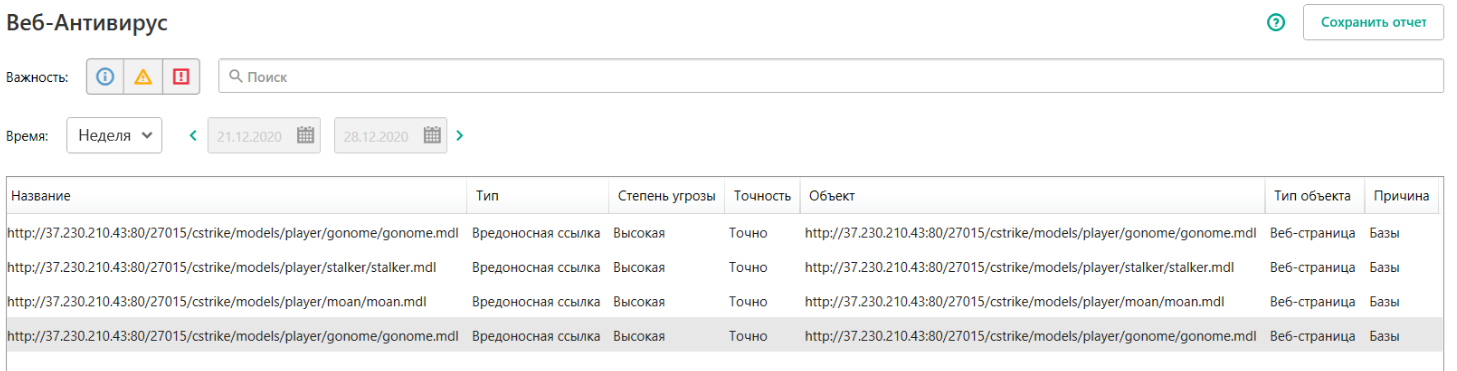Sort by Точность column header

(x=762, y=196)
